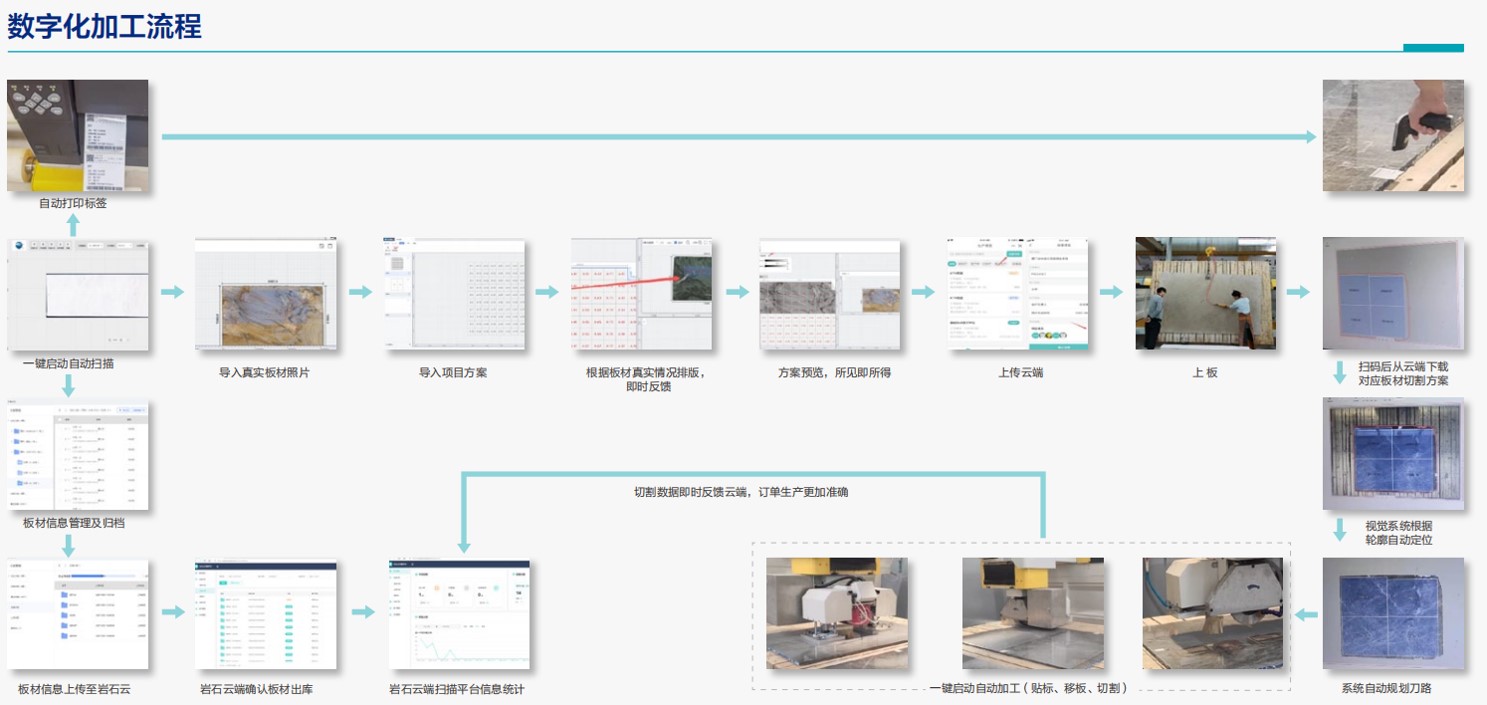1487x705 pixels.
Task: Click the down arrow above 板材信息管理及归档 screenshot
Action: point(68,386)
